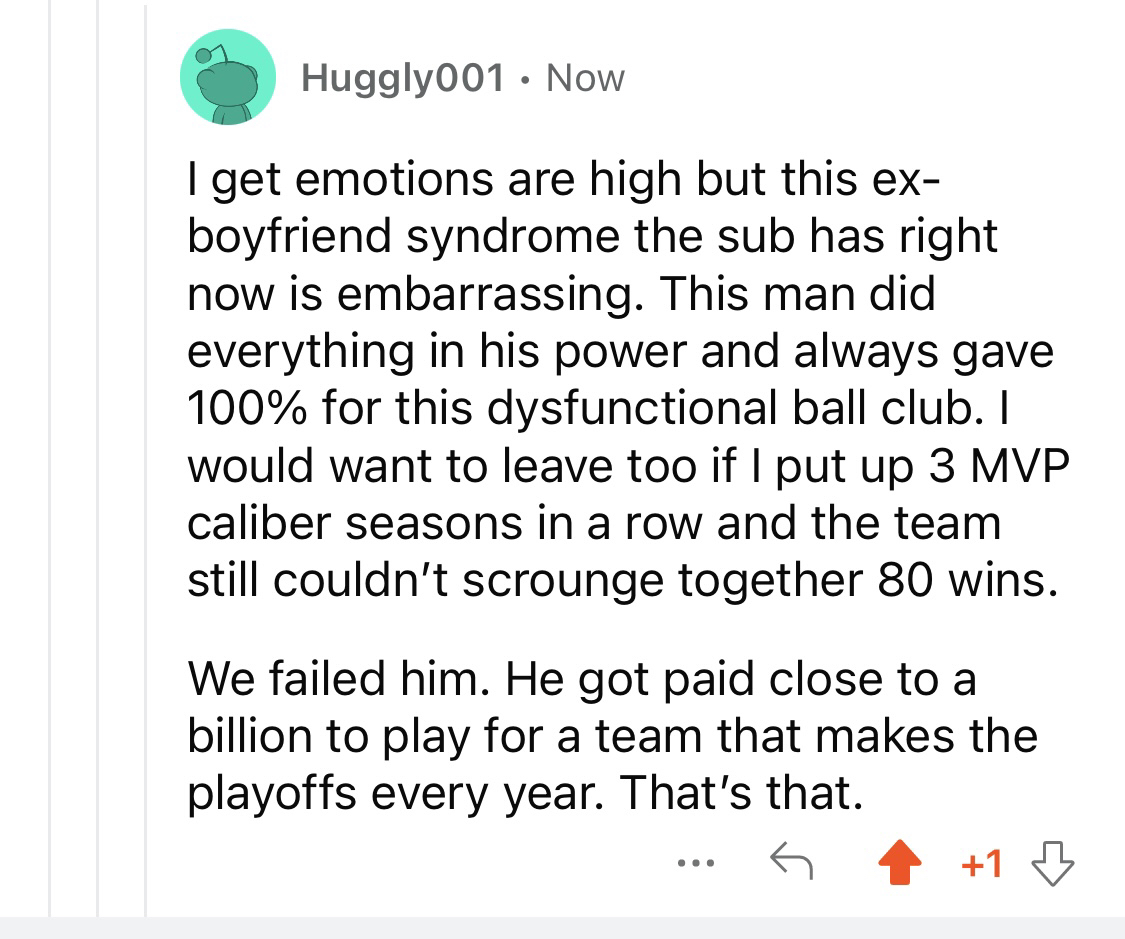Tap the "Now" comment timestamp

(585, 77)
